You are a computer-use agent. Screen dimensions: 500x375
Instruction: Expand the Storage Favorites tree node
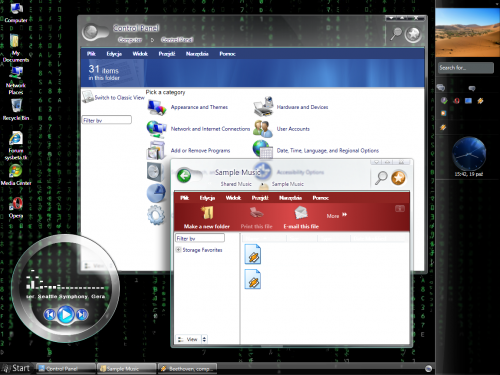click(178, 250)
